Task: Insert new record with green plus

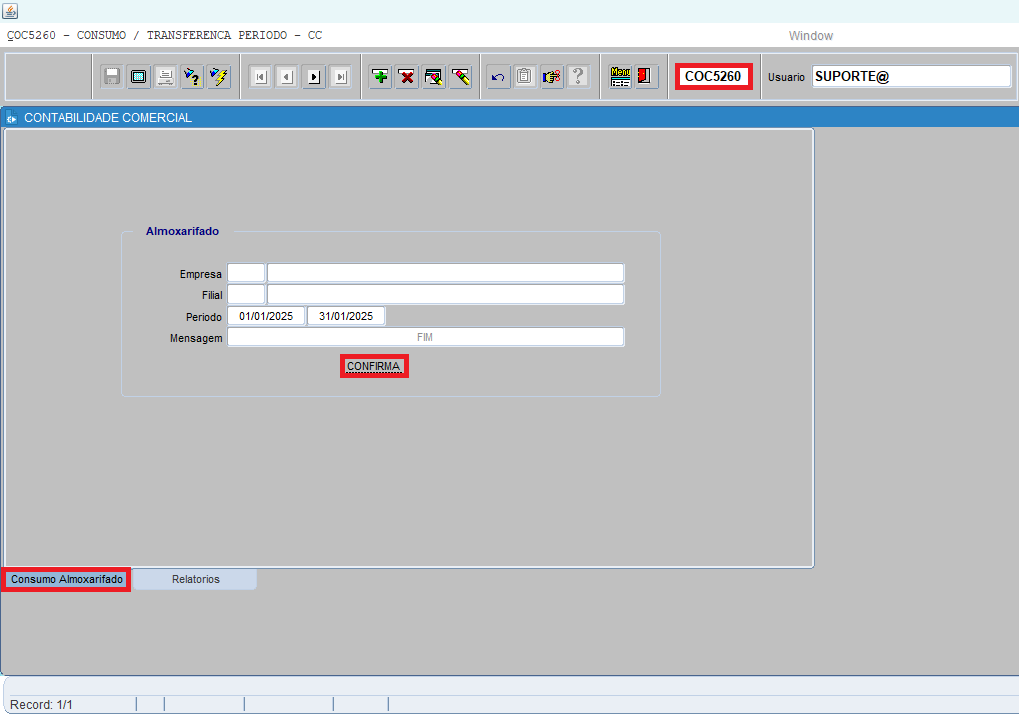Action: pyautogui.click(x=380, y=77)
